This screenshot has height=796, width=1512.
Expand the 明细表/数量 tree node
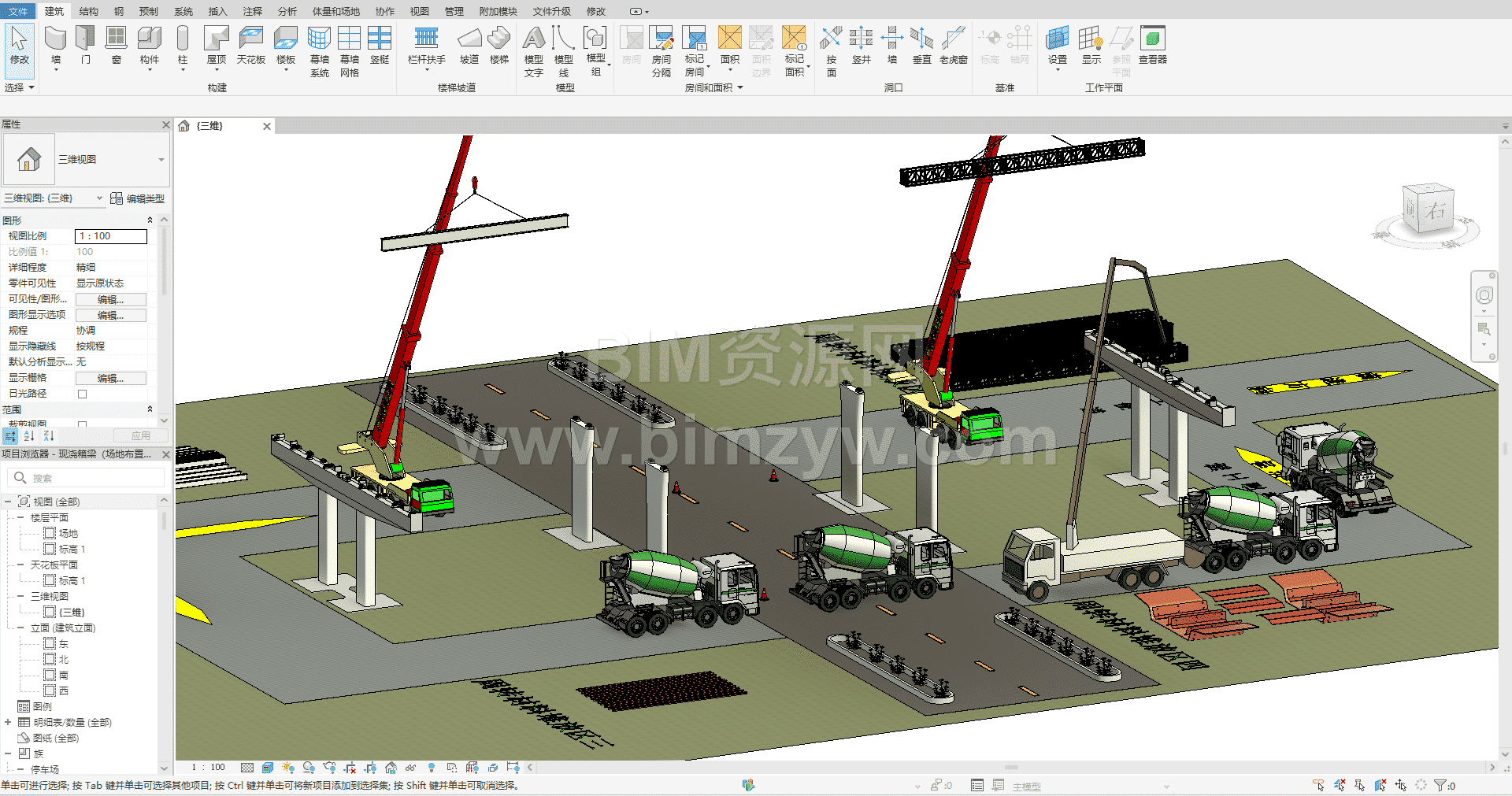point(8,722)
